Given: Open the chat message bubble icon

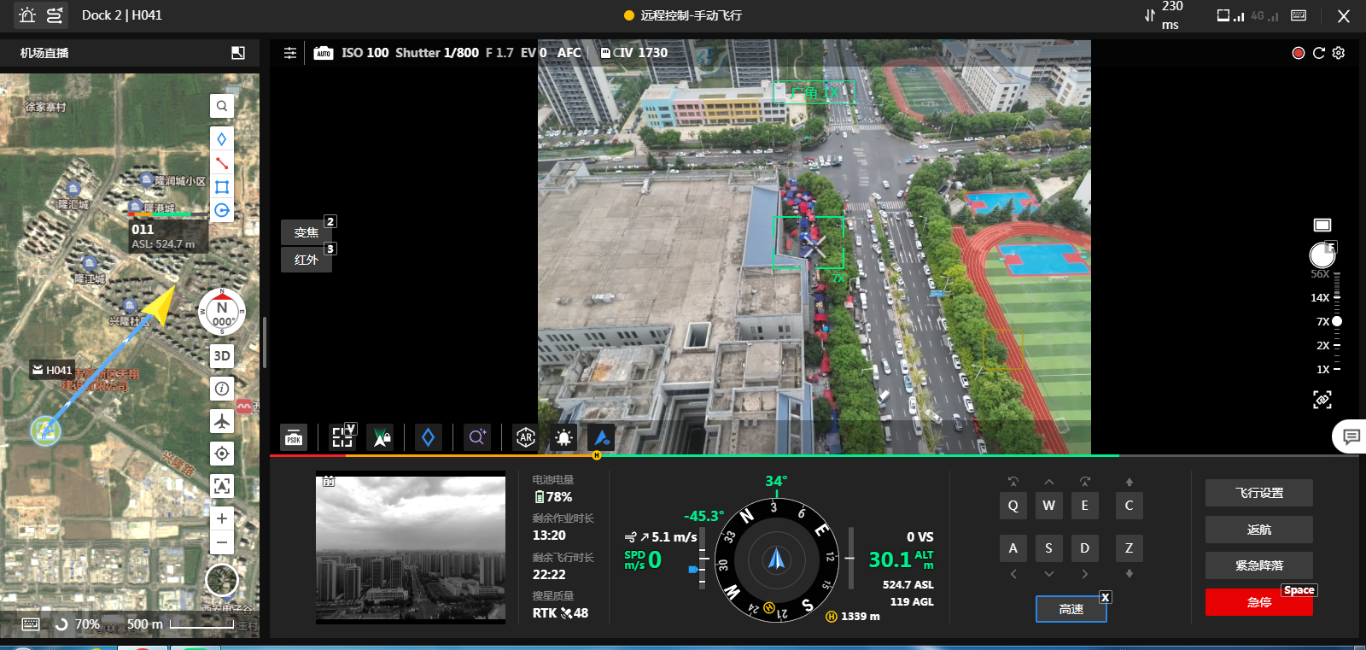Looking at the screenshot, I should (1351, 437).
